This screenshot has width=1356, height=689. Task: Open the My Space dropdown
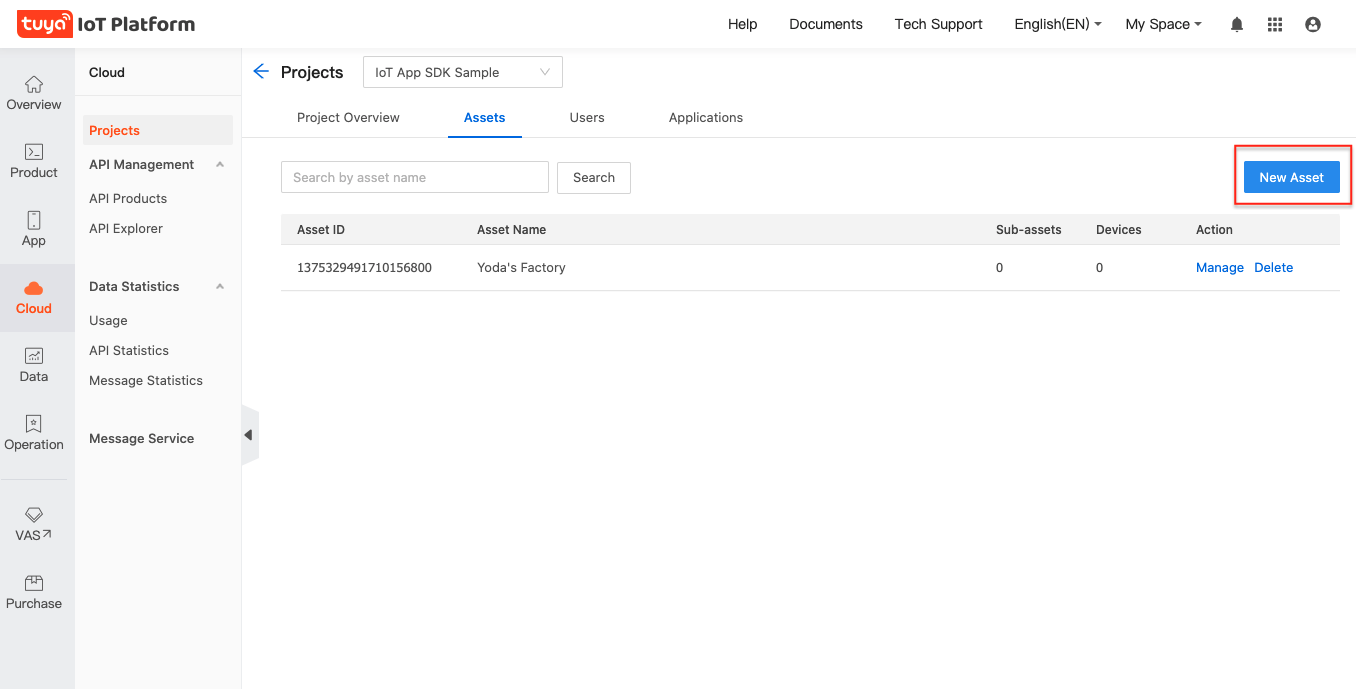tap(1163, 24)
